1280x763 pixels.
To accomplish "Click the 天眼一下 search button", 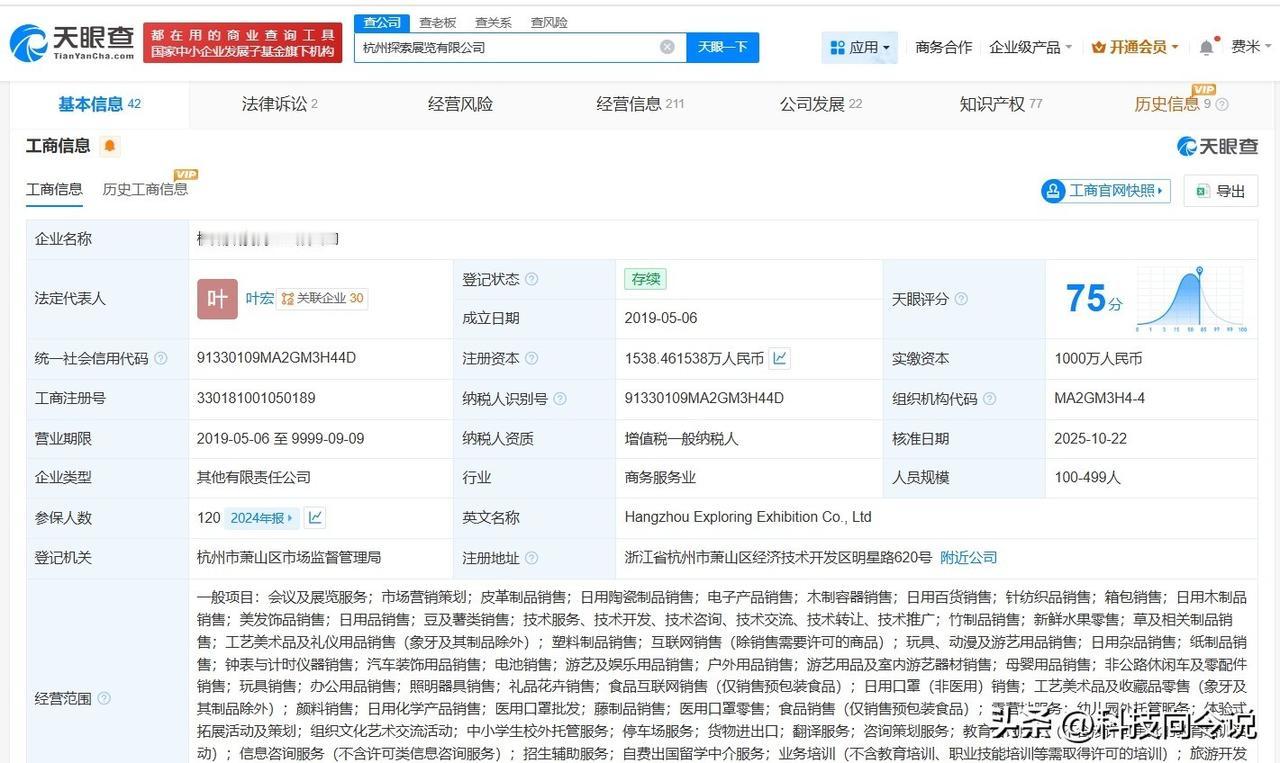I will [723, 47].
